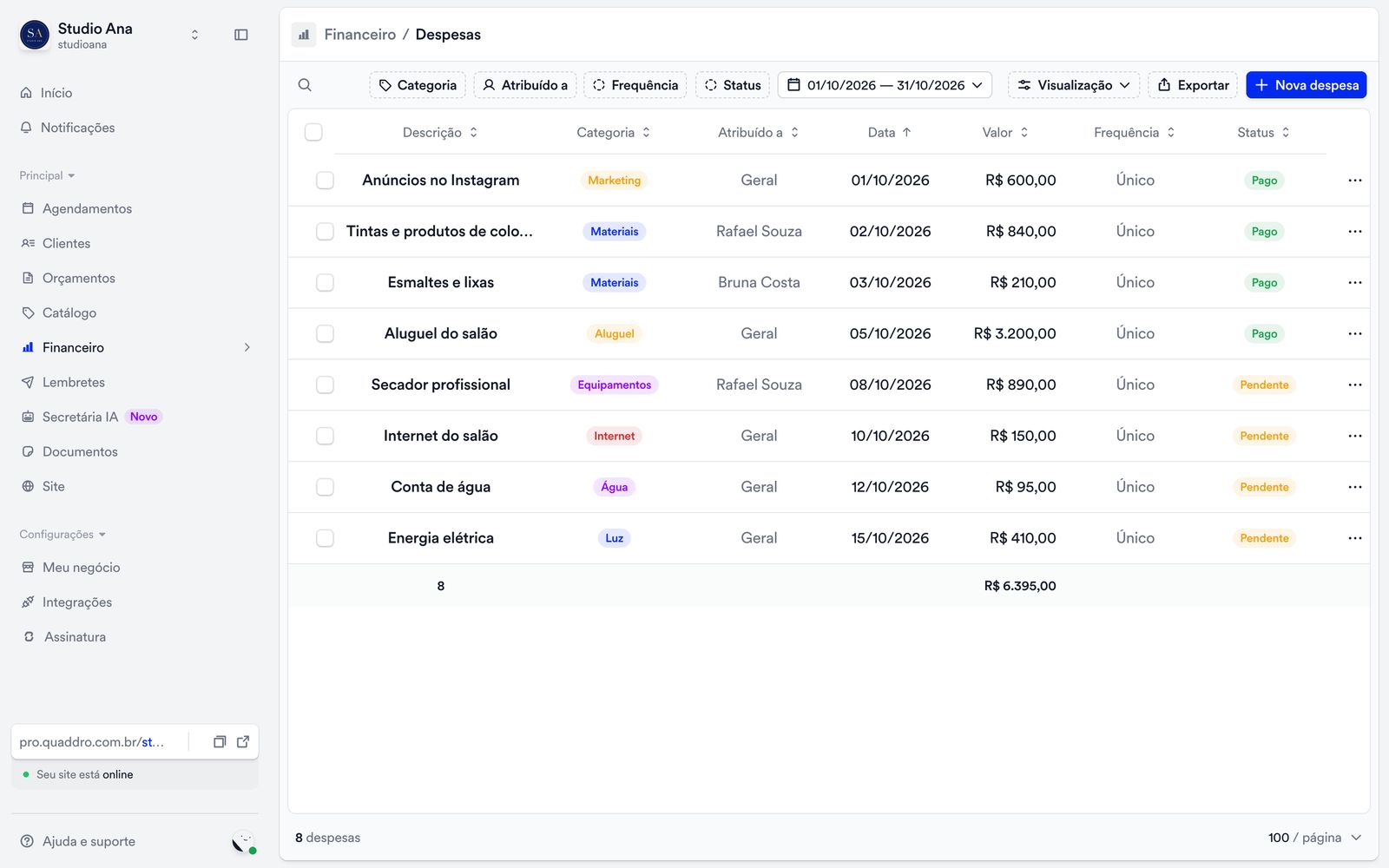Check the Energia elétrica row
1389x868 pixels.
point(325,538)
